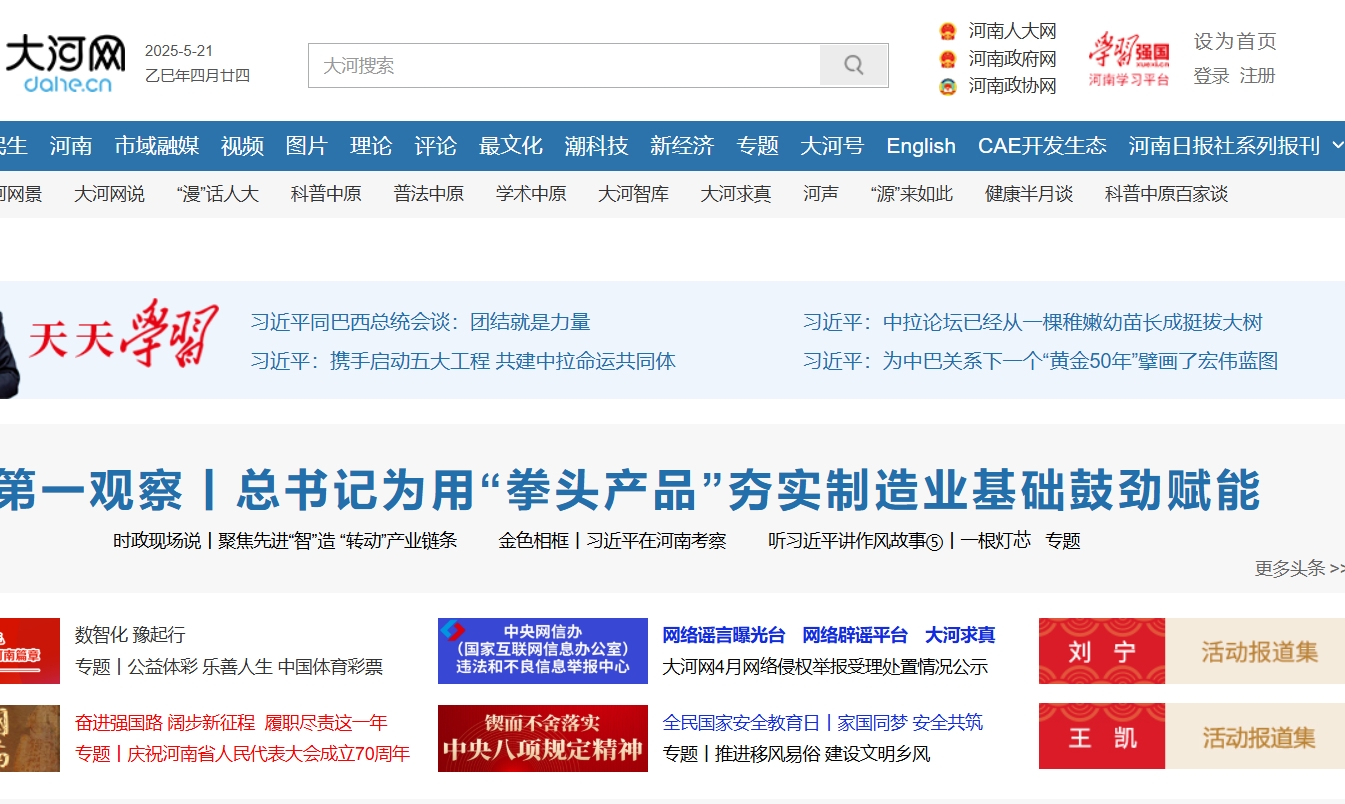Click 设为首页 to set homepage

point(1234,42)
